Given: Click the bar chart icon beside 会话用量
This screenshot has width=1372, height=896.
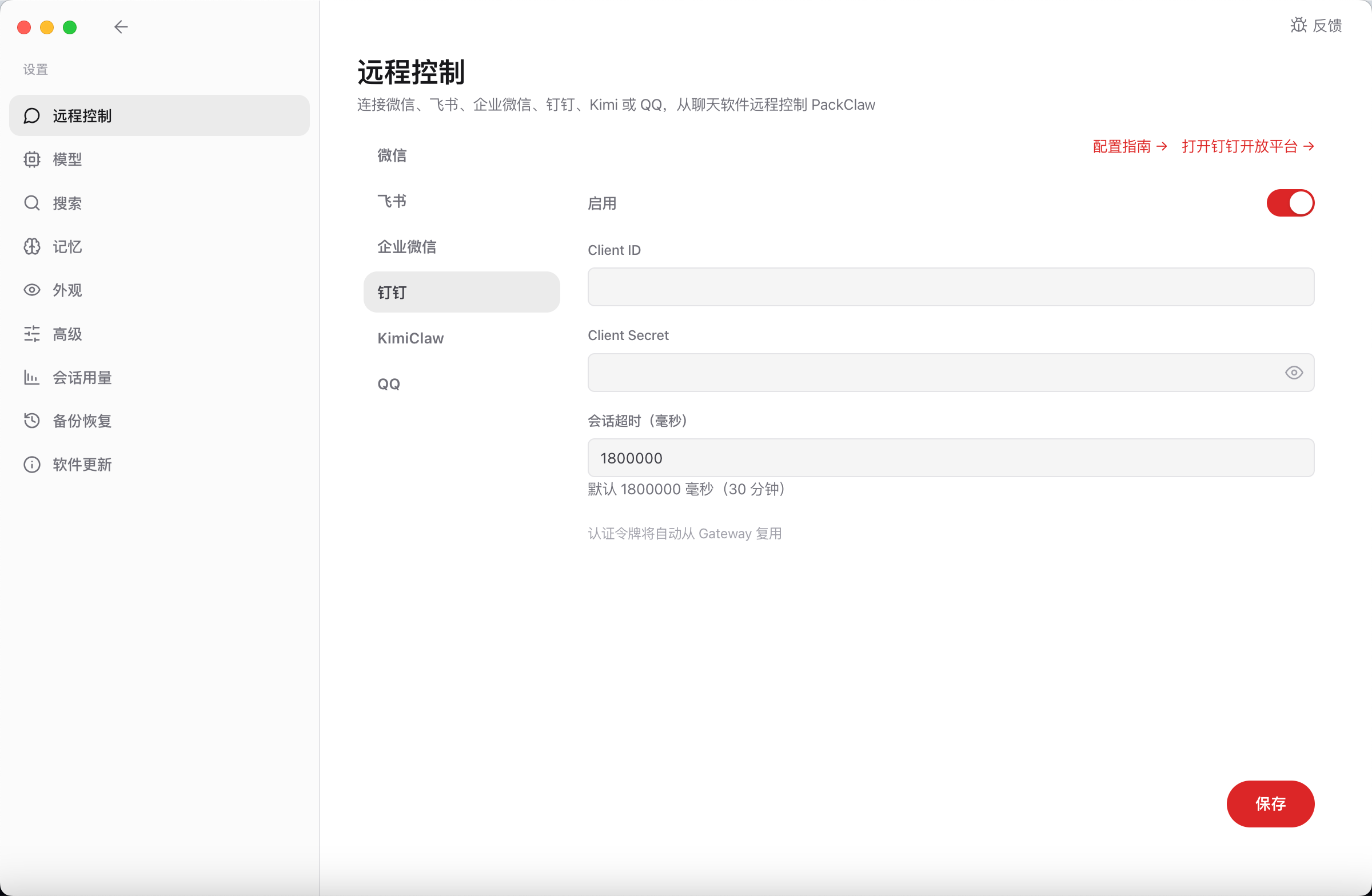Looking at the screenshot, I should [x=31, y=377].
